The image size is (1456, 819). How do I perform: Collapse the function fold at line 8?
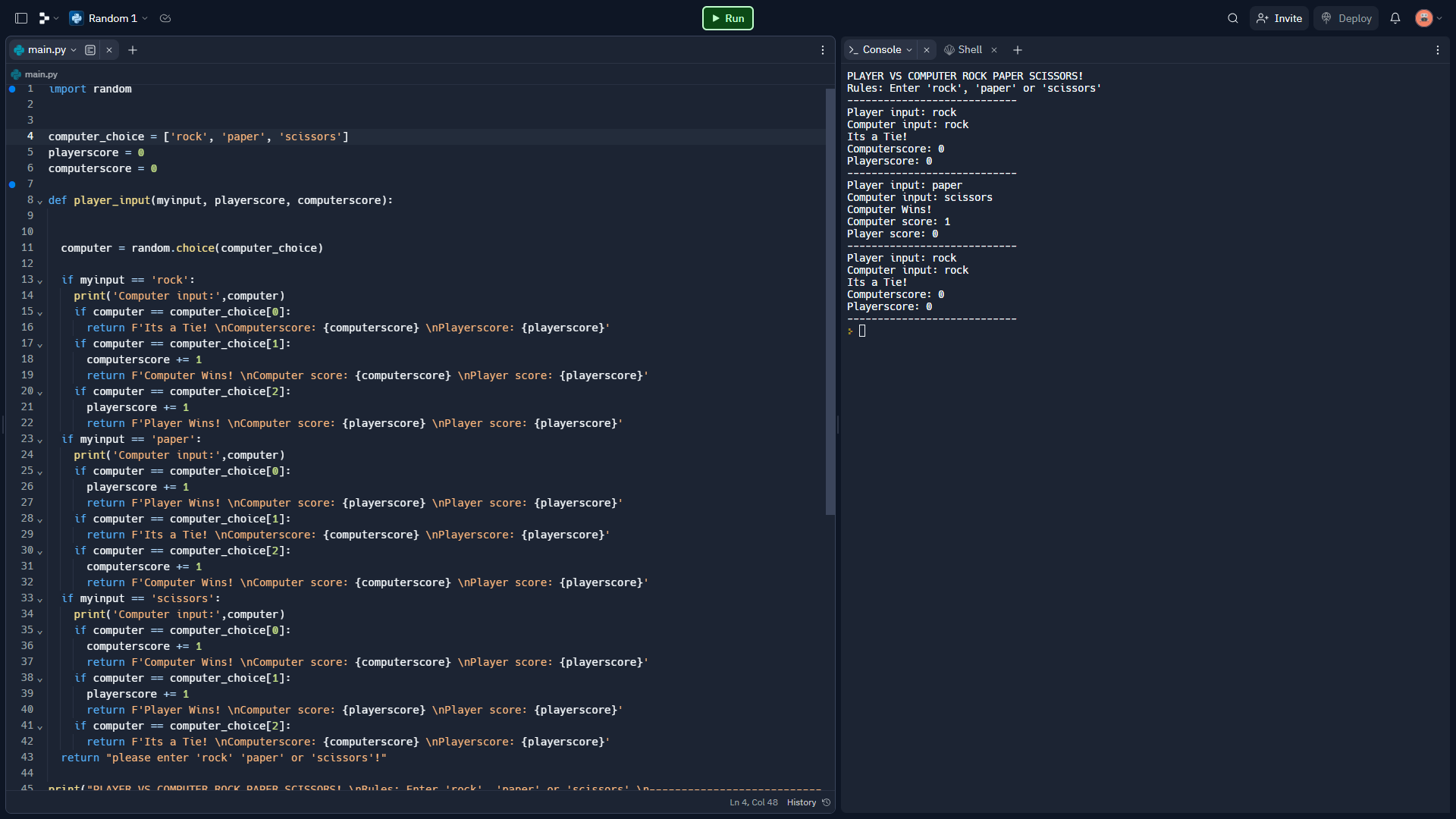pyautogui.click(x=39, y=201)
